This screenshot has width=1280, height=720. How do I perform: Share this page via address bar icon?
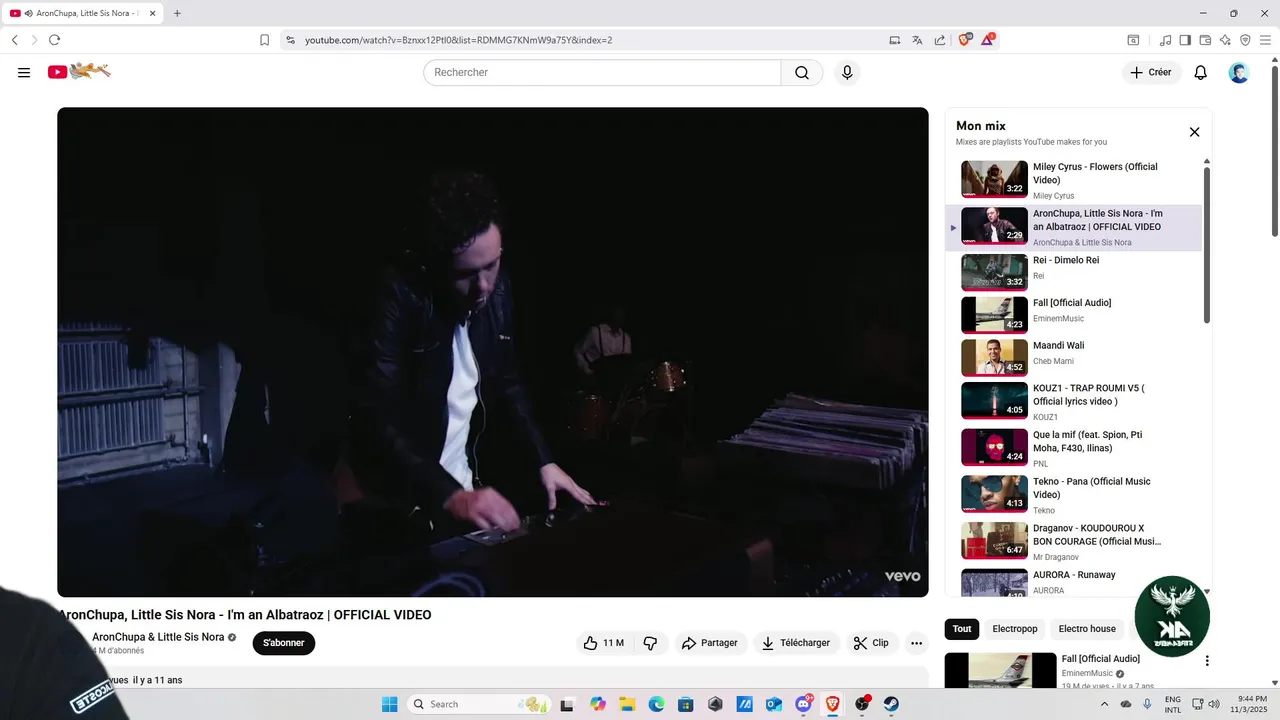pyautogui.click(x=940, y=40)
